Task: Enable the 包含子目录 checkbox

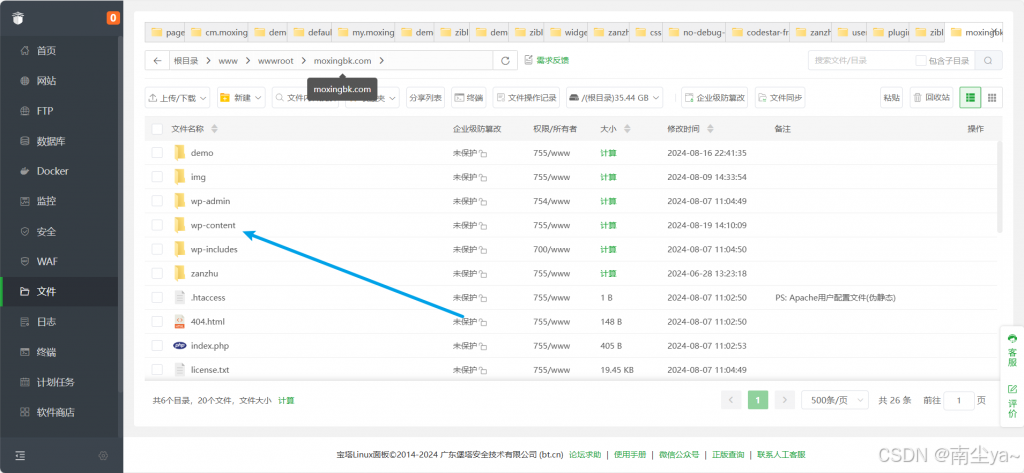Action: click(921, 61)
